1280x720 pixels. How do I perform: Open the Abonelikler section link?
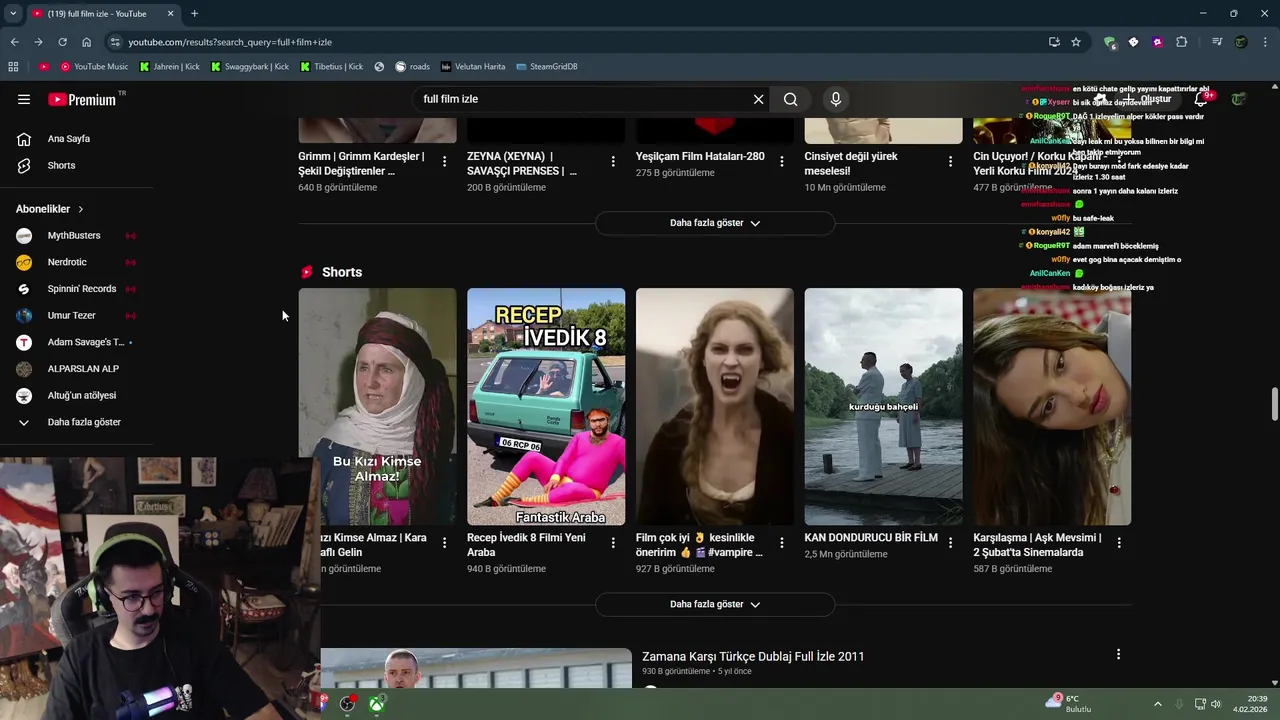50,209
